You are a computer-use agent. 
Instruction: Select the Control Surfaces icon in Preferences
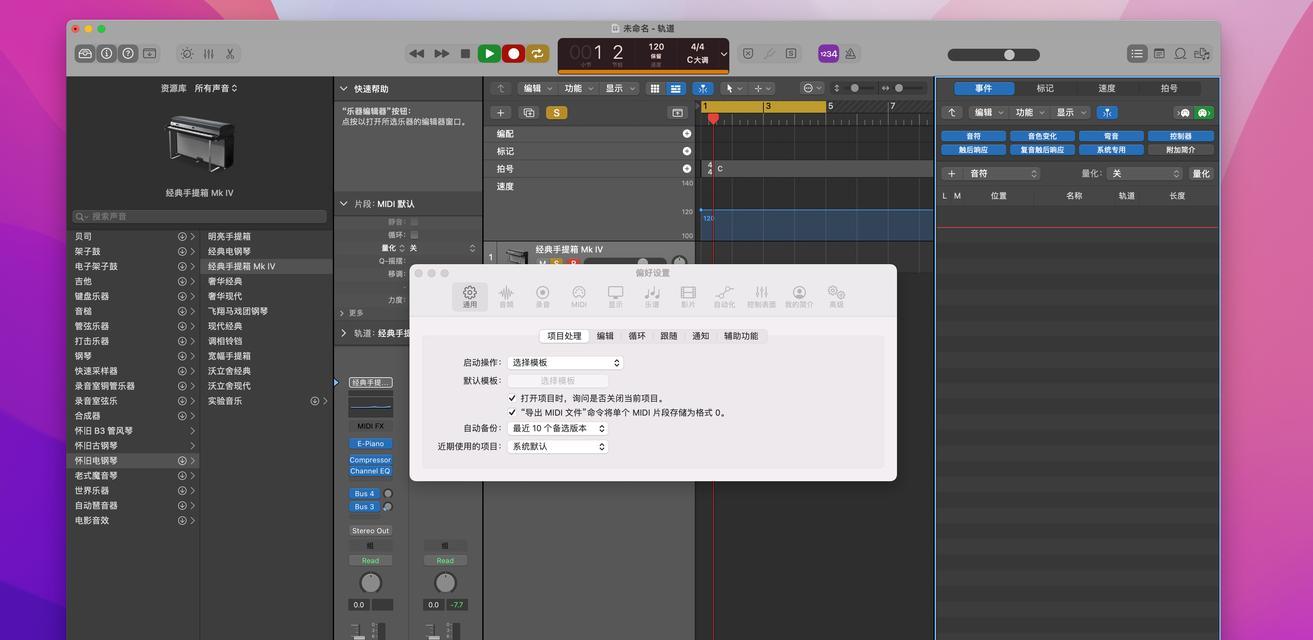761,296
